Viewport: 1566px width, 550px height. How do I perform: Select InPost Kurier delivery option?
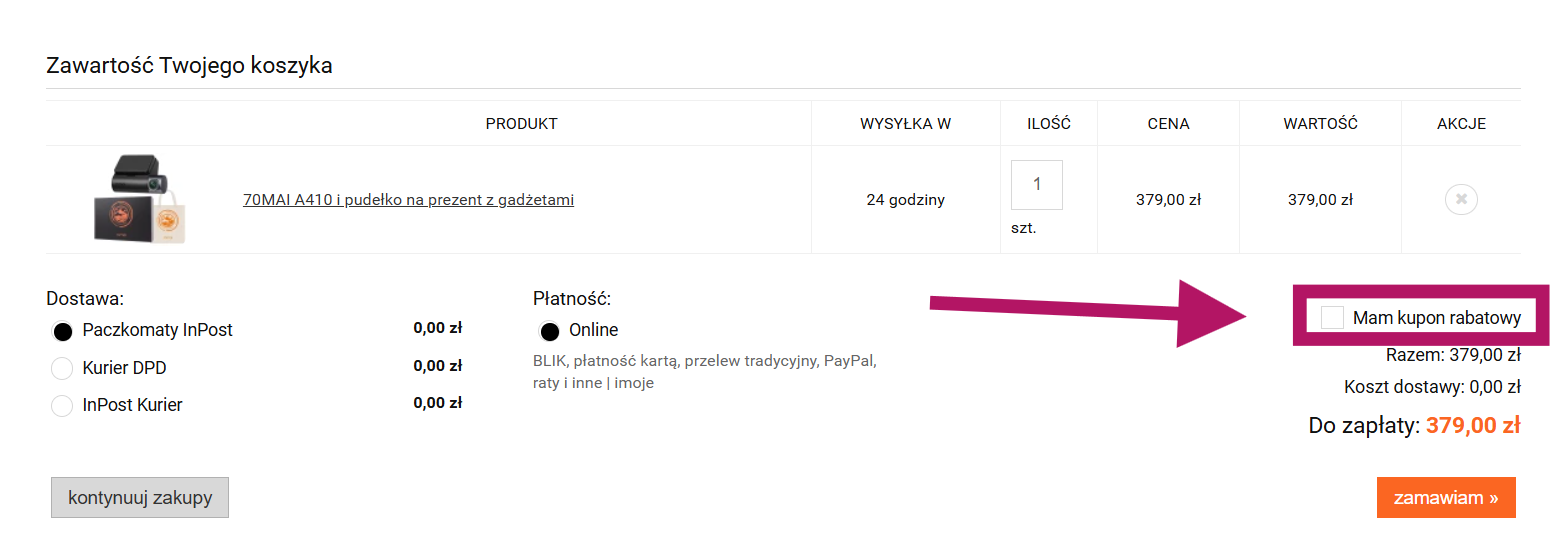click(62, 405)
